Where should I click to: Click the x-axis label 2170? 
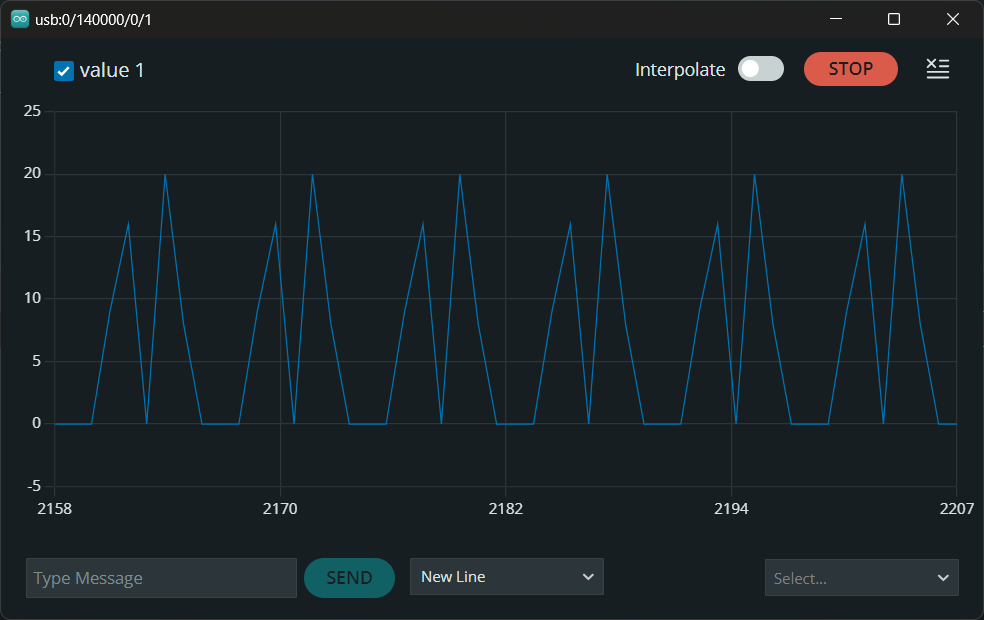coord(280,509)
